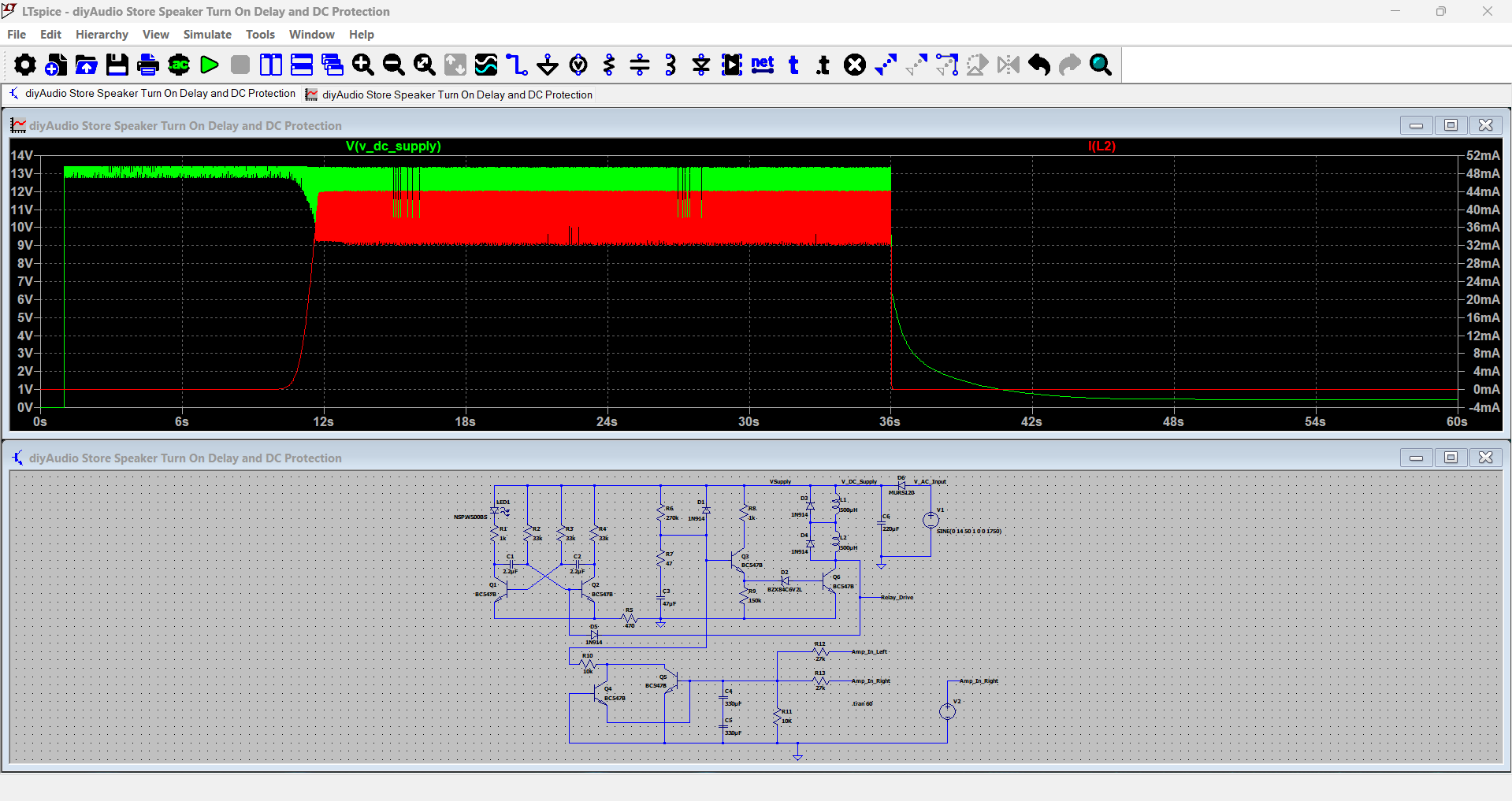Tile windows horizontally

coord(302,65)
